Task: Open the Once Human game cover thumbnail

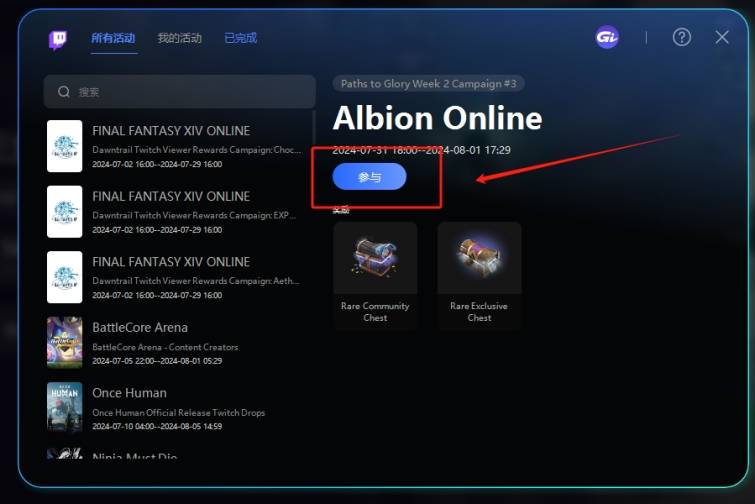Action: click(x=65, y=408)
